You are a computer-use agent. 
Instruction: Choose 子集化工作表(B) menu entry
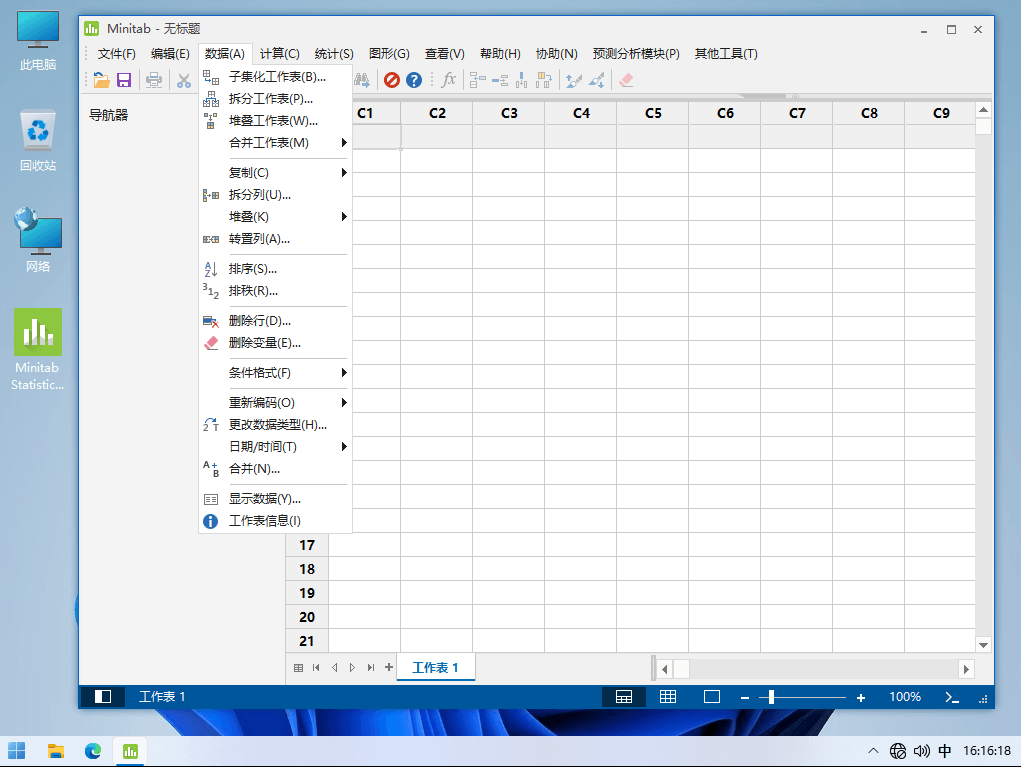pos(275,77)
